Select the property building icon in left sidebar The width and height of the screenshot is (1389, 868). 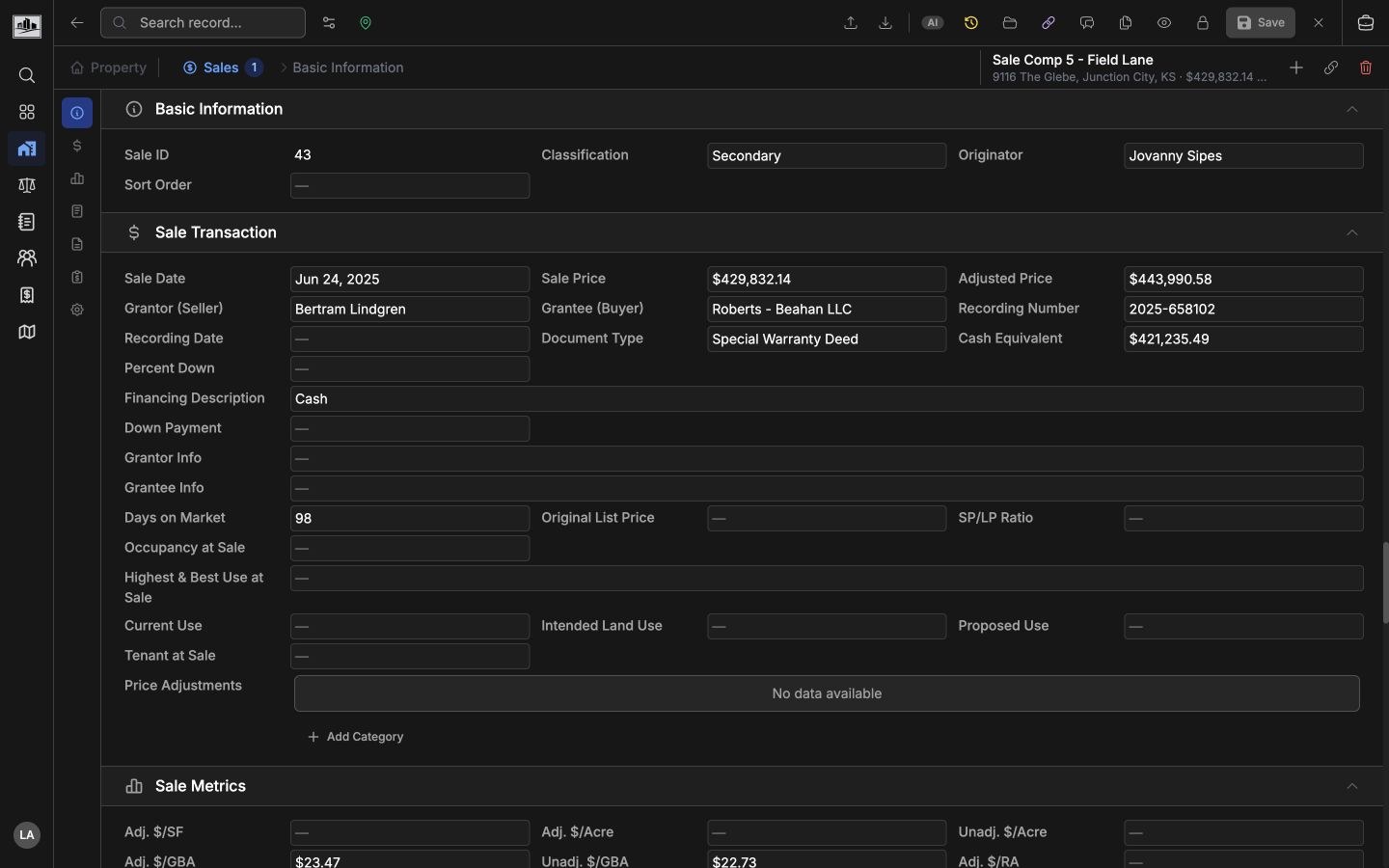pos(27,149)
